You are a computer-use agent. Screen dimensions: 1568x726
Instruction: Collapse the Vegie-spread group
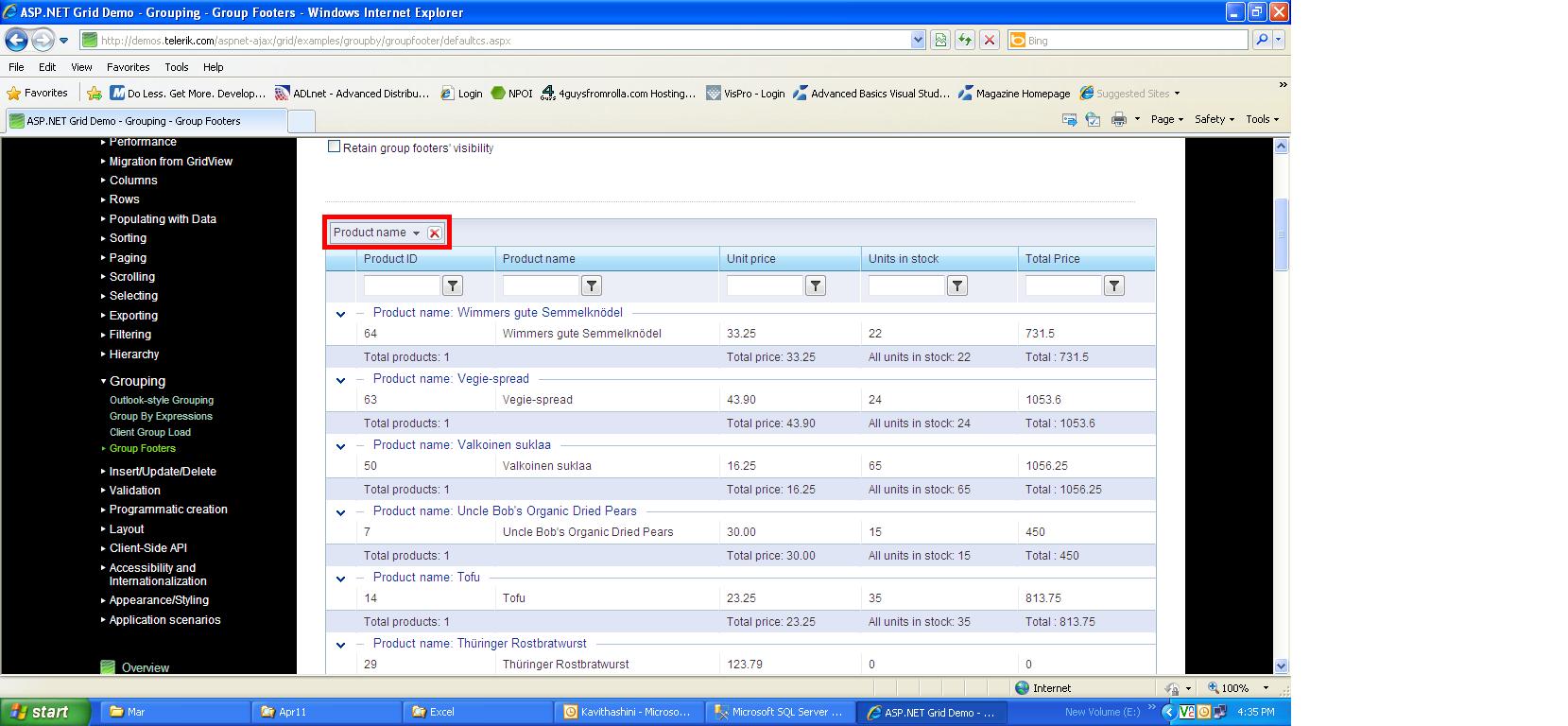coord(341,380)
